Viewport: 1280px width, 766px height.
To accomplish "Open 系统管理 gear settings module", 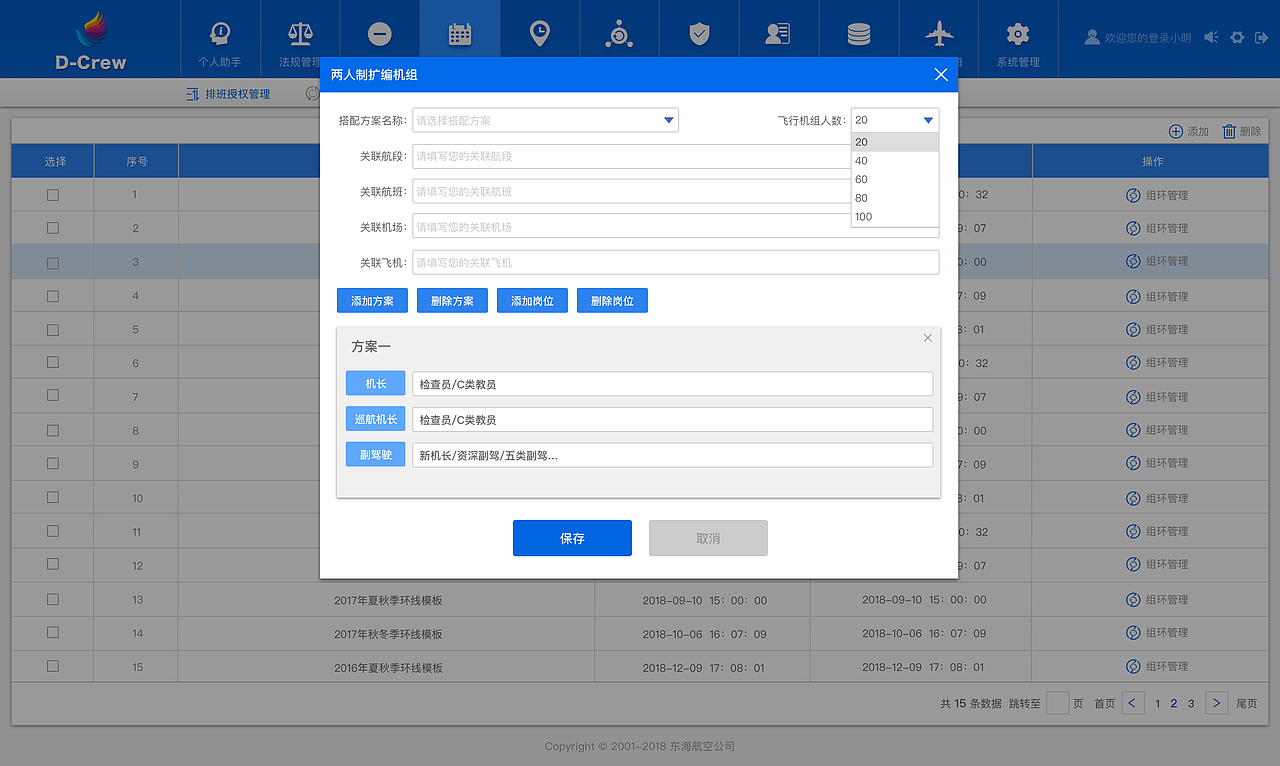I will [1018, 39].
